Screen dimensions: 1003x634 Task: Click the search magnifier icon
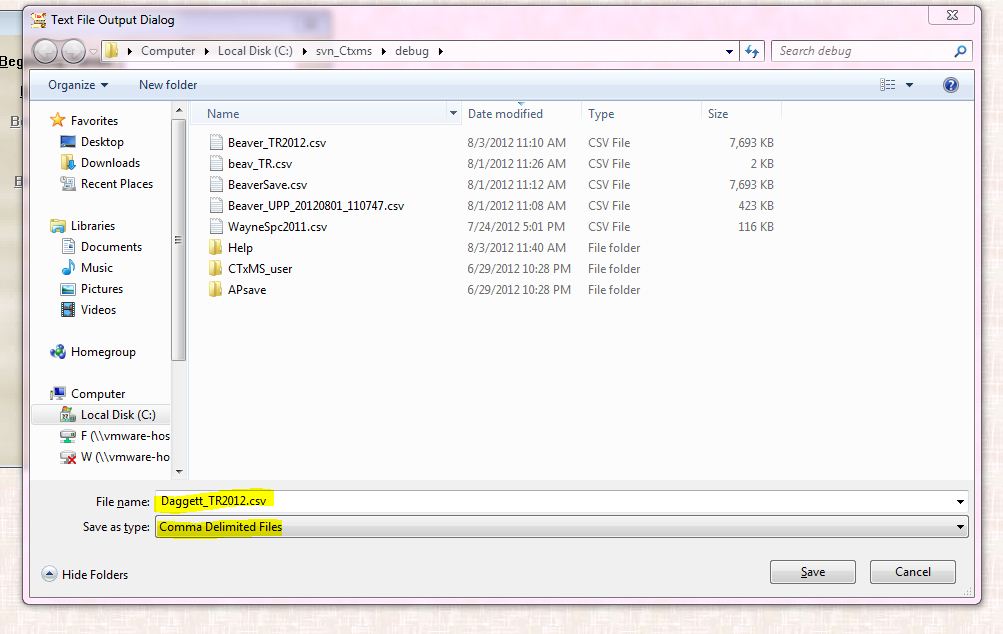[x=961, y=51]
